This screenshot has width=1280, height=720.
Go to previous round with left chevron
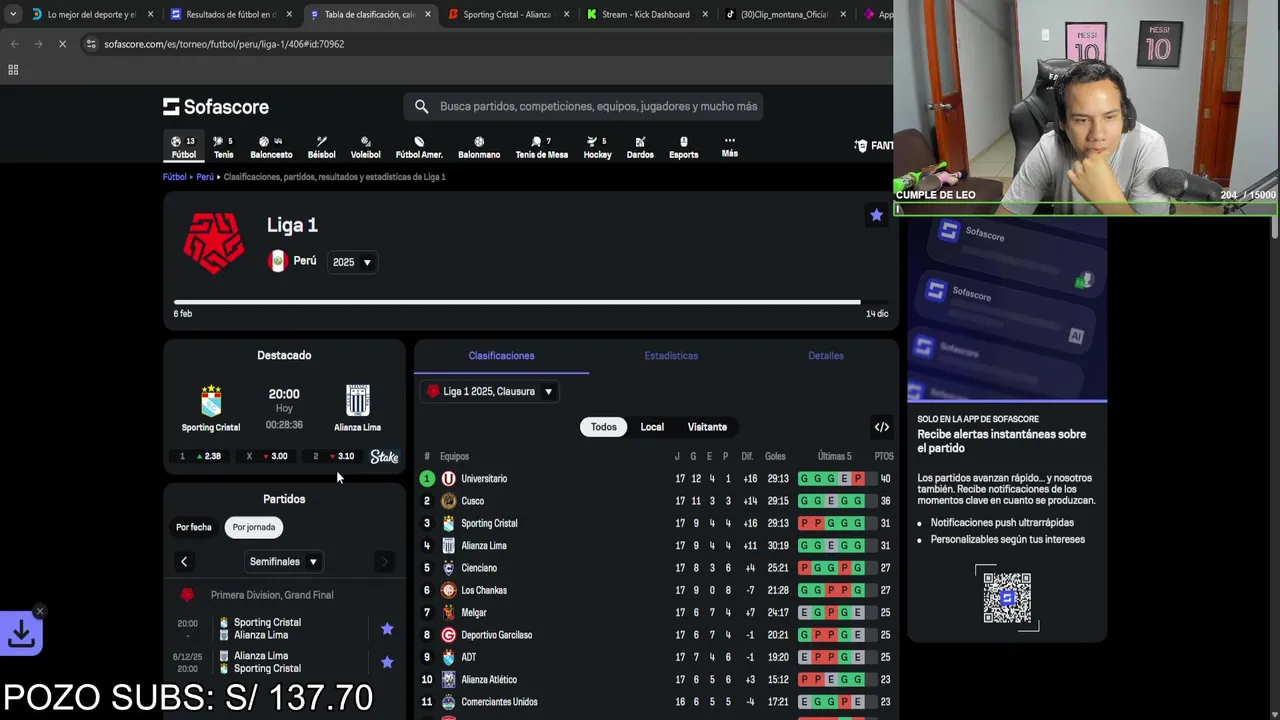tap(184, 562)
